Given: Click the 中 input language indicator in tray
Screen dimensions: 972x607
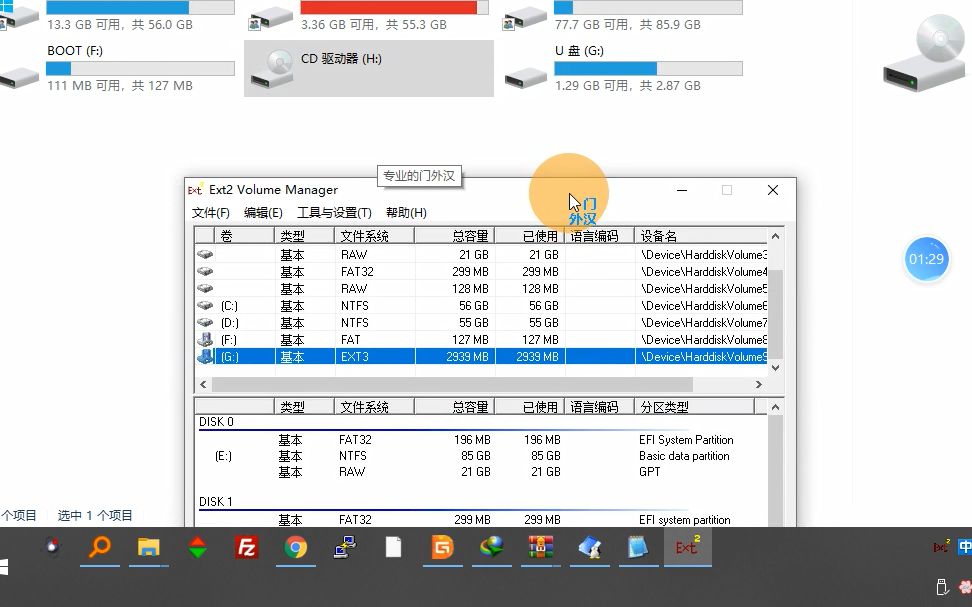Looking at the screenshot, I should pyautogui.click(x=963, y=548).
